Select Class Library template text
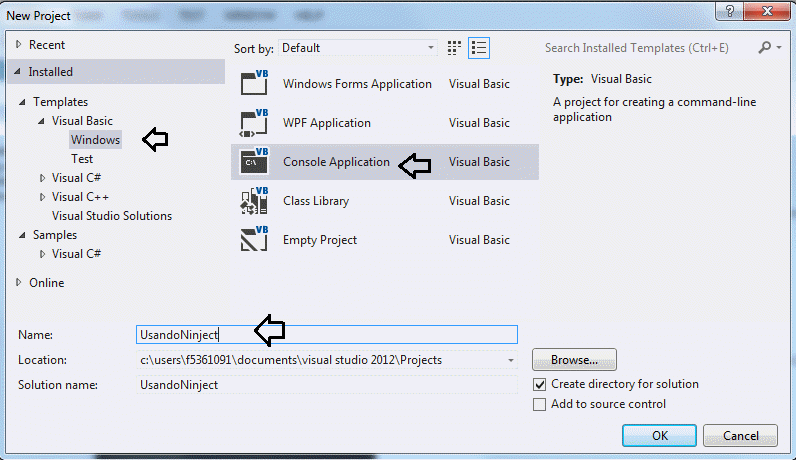796x460 pixels. click(316, 201)
